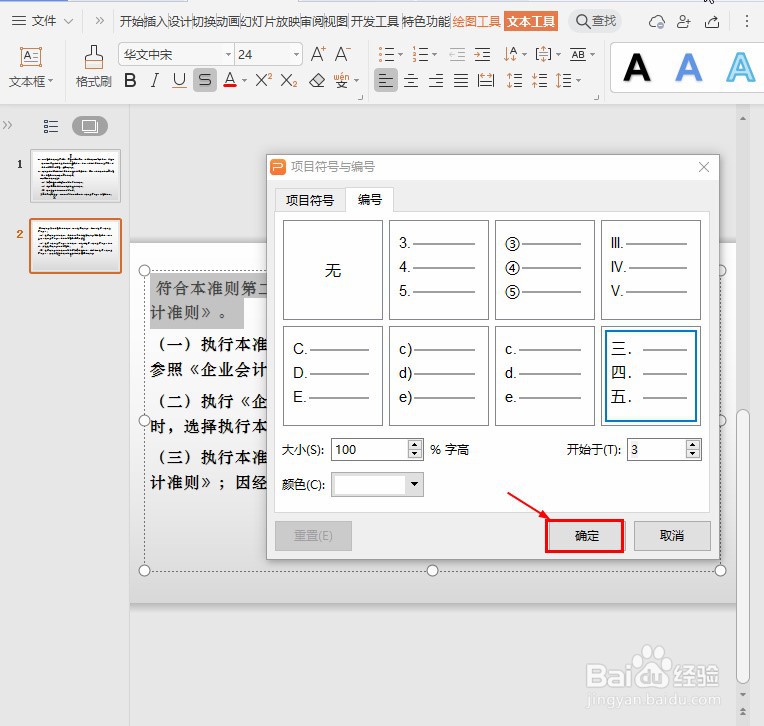Apply the blue A text style preset
This screenshot has height=726, width=764.
[688, 67]
